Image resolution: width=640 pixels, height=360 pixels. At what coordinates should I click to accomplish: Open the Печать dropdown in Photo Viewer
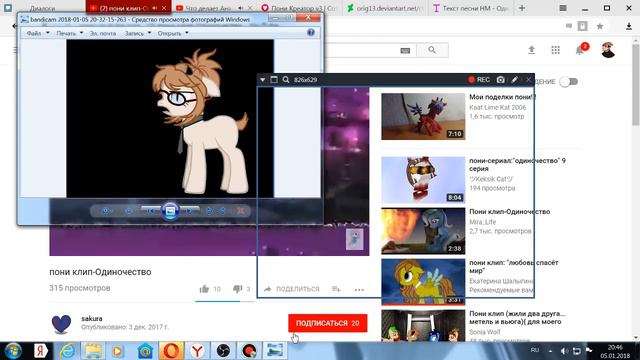tap(69, 33)
